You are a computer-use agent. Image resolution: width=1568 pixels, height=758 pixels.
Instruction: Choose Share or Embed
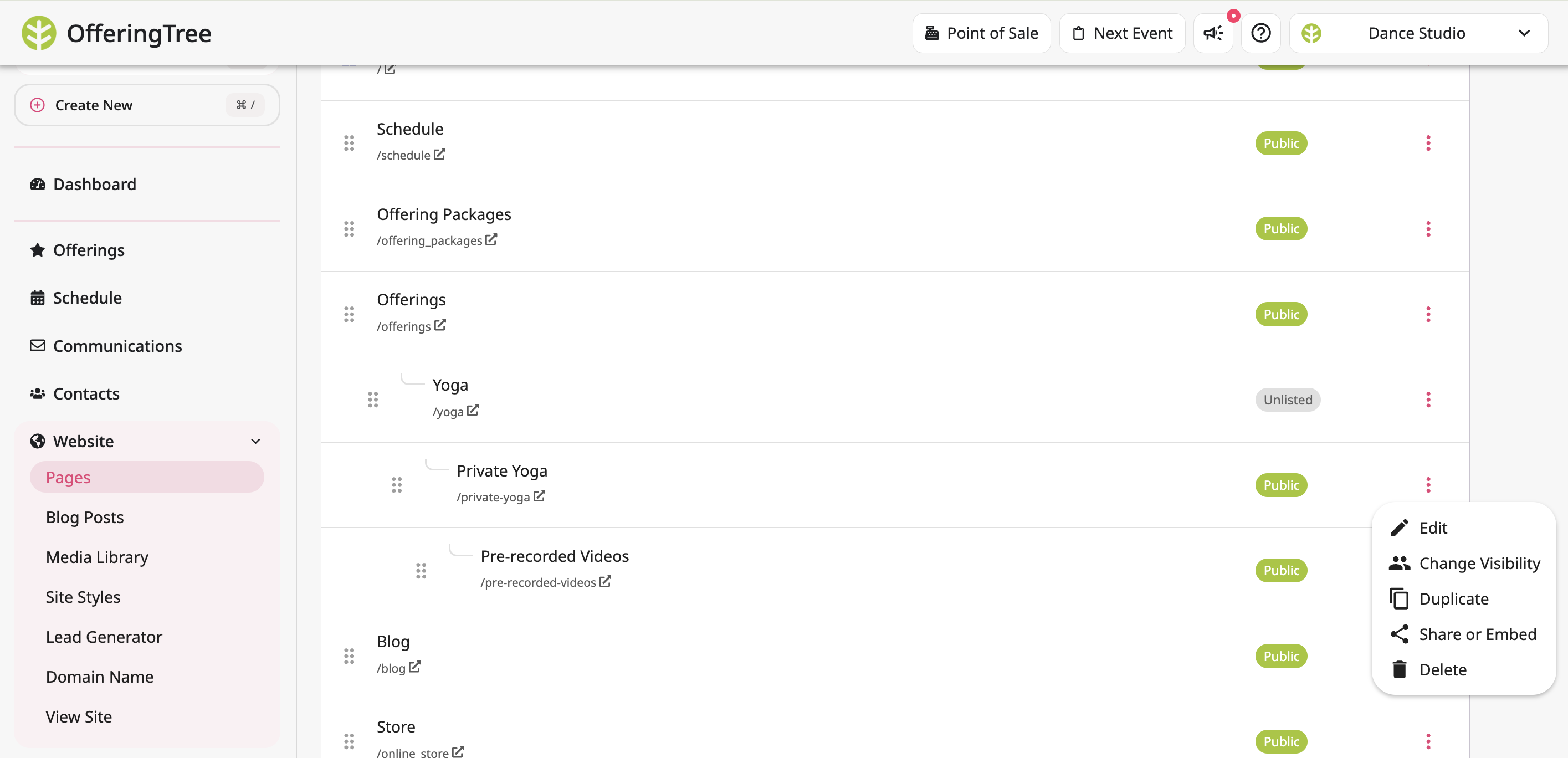click(1464, 634)
